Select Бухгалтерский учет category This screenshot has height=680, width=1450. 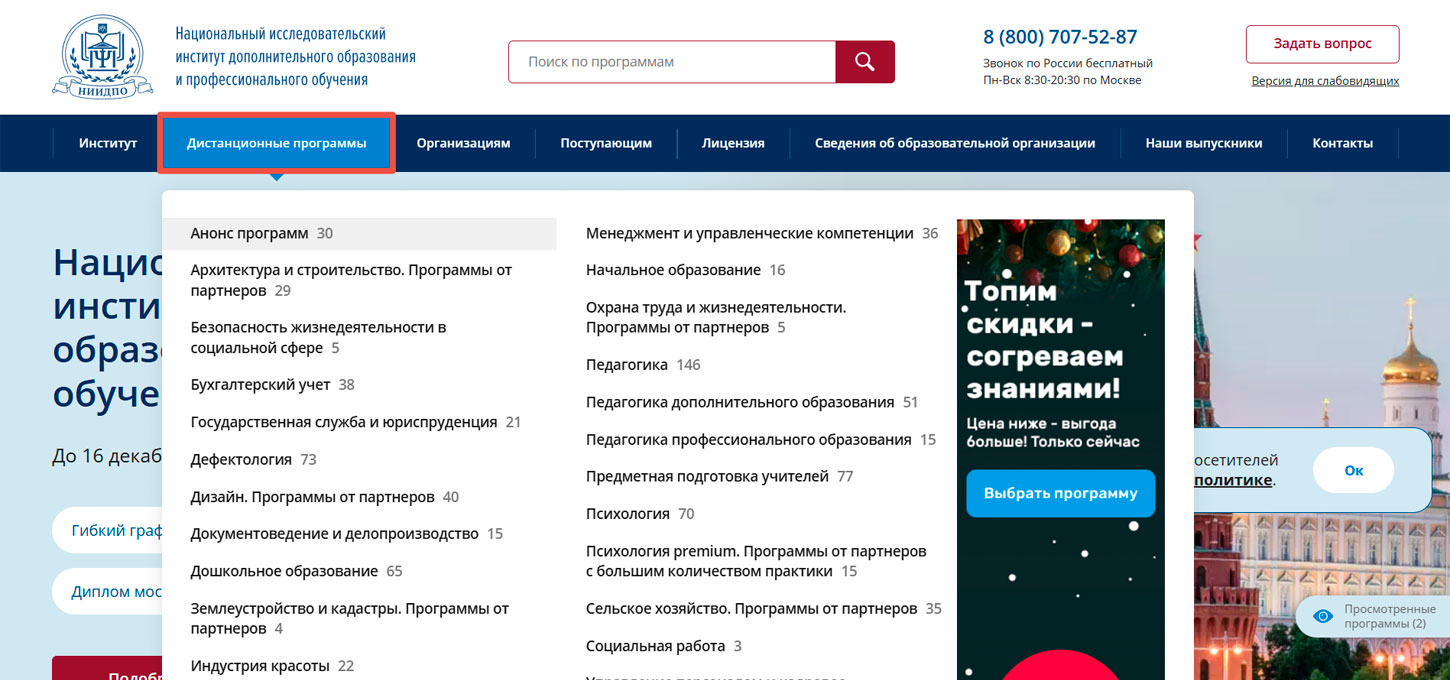[272, 384]
